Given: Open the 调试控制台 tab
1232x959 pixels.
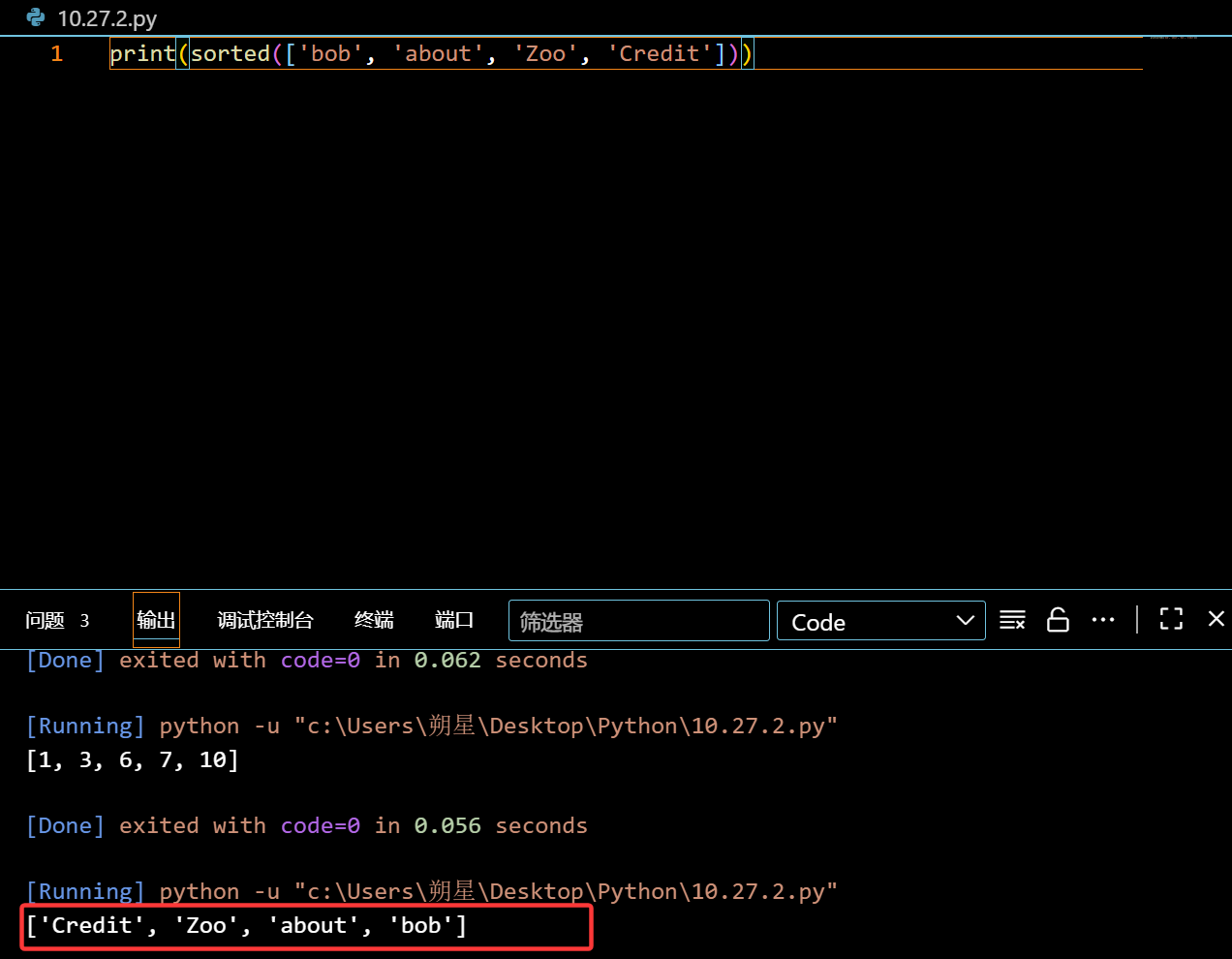Looking at the screenshot, I should click(x=265, y=621).
